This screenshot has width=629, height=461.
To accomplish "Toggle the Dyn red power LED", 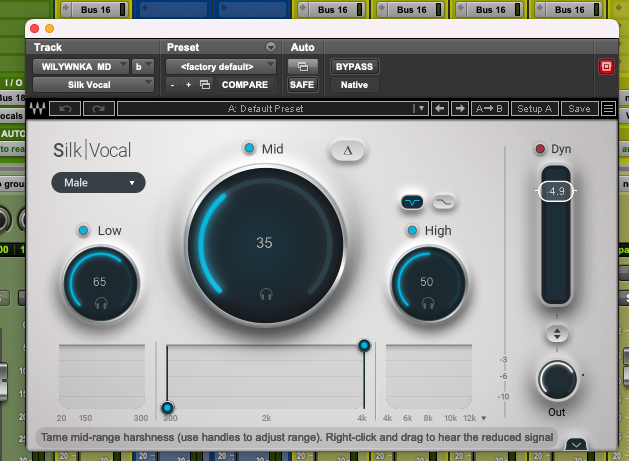I will tap(540, 149).
